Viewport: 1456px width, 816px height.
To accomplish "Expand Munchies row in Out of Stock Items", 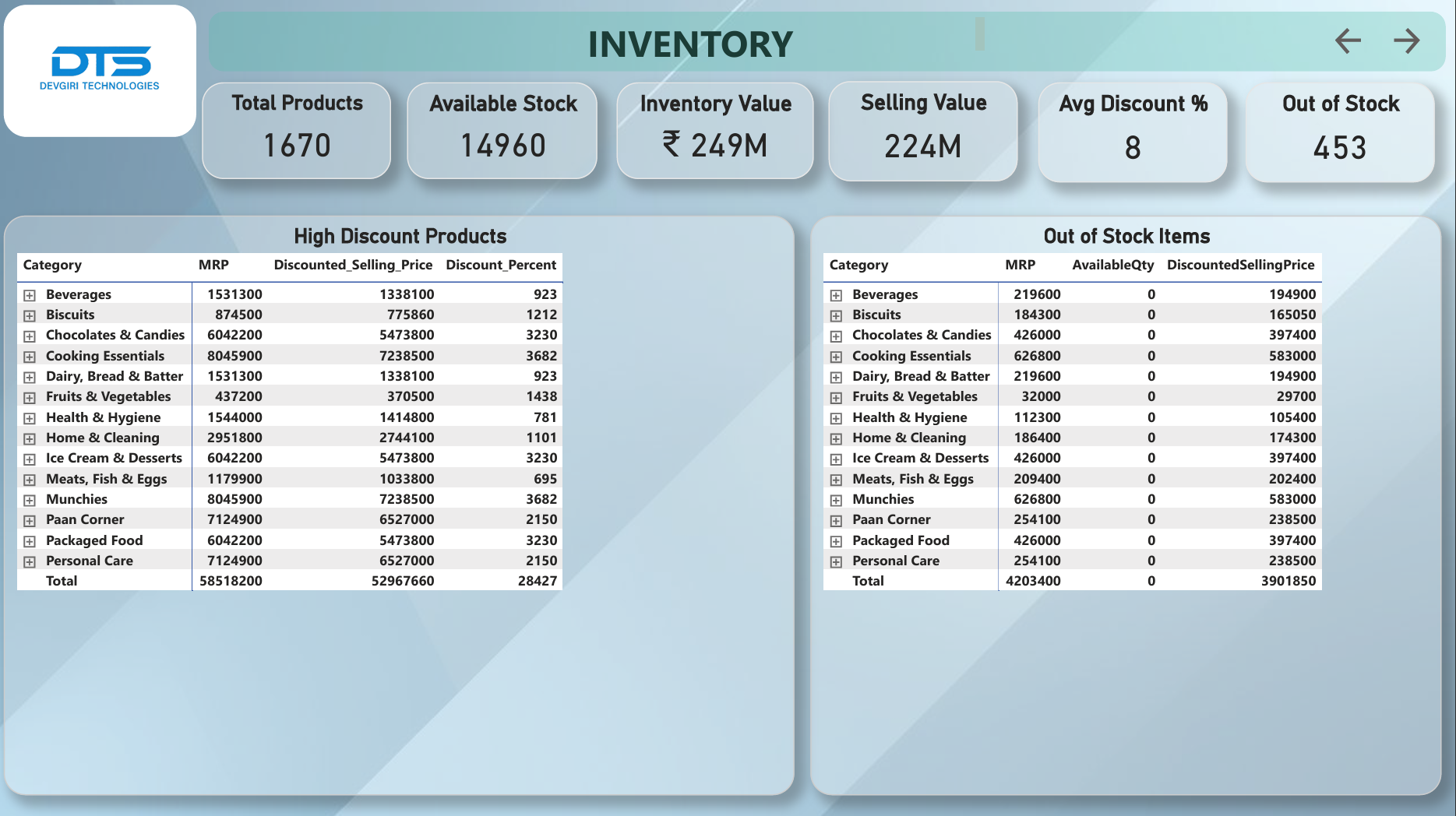I will coord(836,500).
